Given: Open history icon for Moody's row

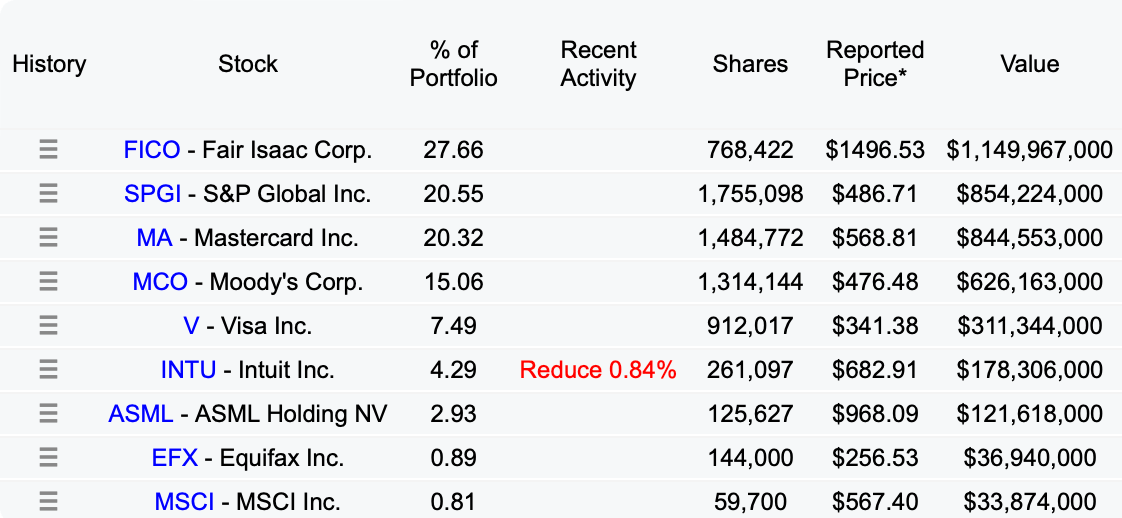Looking at the screenshot, I should [x=48, y=282].
